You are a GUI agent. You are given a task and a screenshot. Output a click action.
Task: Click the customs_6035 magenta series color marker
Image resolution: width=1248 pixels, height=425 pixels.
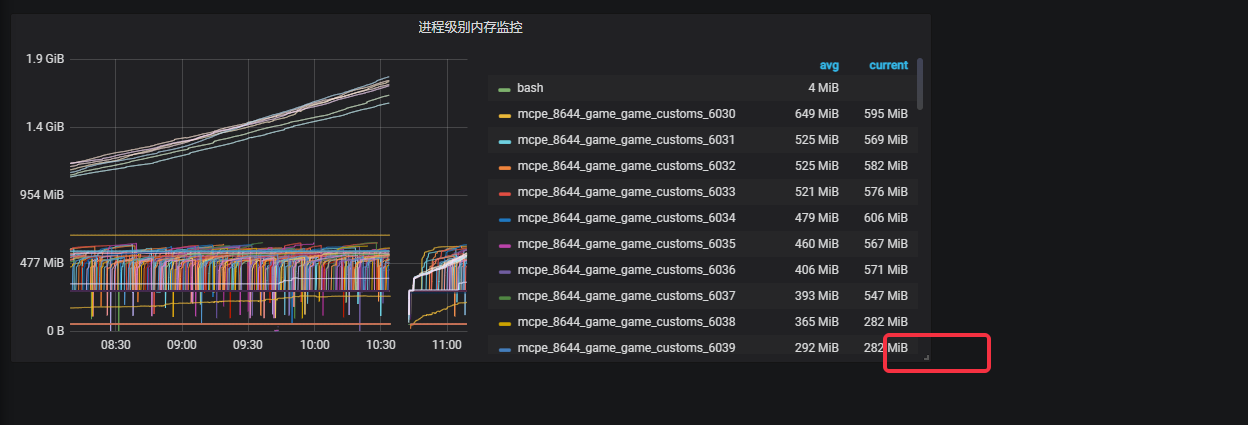505,245
